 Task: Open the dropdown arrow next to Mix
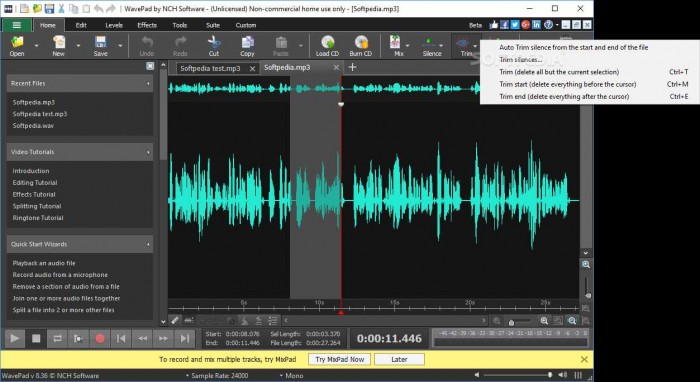coord(408,46)
